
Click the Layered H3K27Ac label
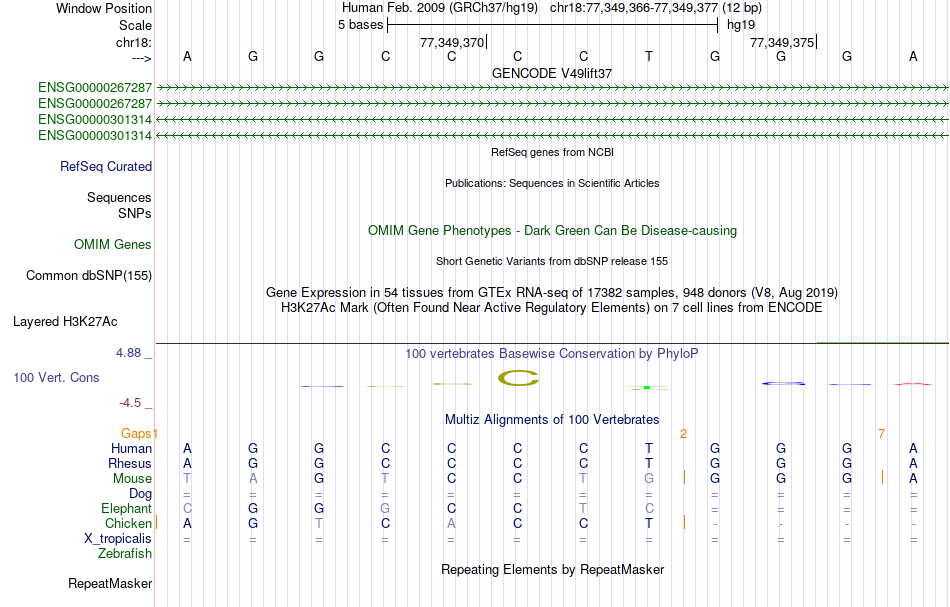point(65,322)
